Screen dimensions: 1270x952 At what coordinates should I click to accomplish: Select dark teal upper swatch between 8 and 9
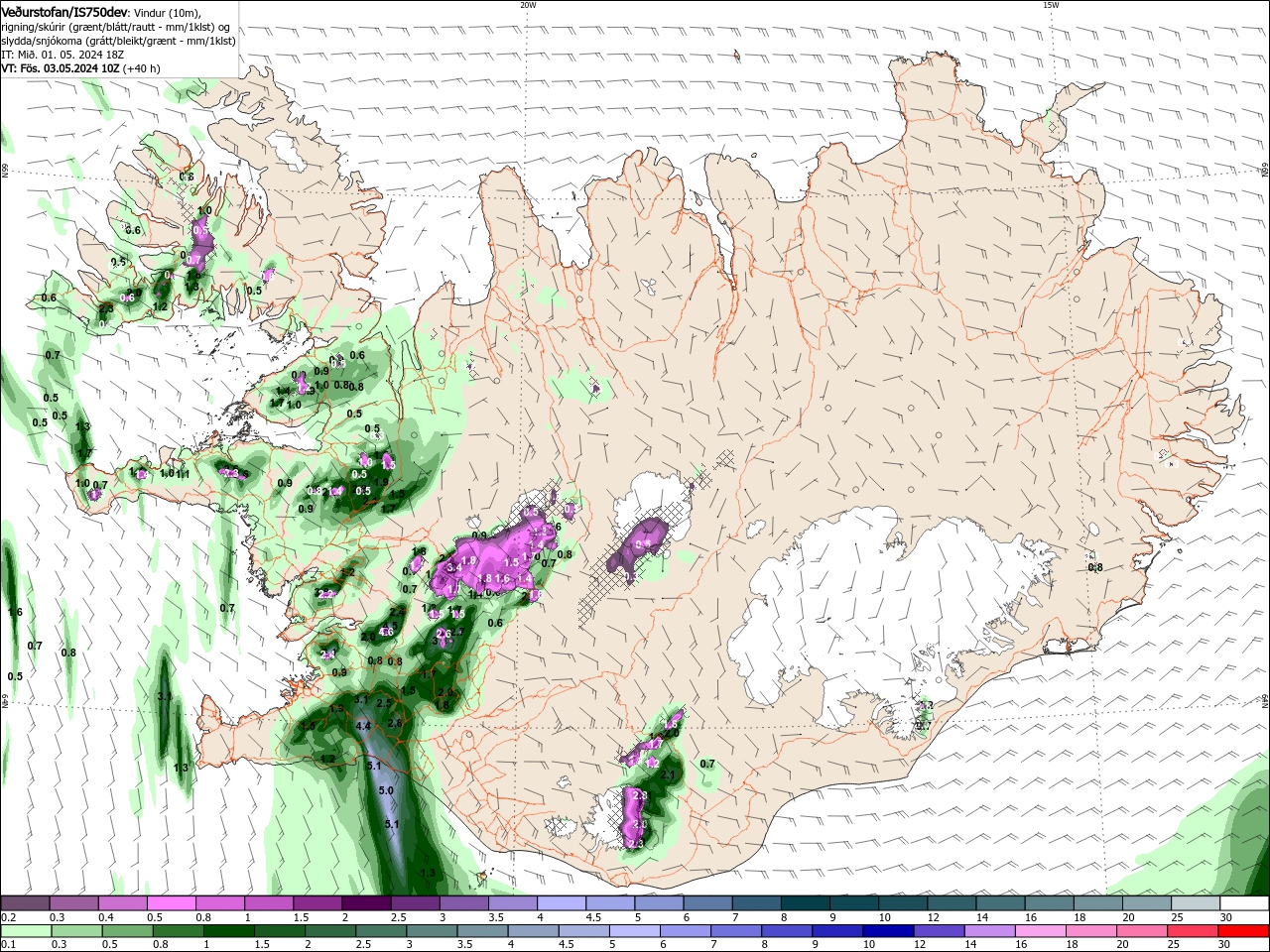pos(806,903)
